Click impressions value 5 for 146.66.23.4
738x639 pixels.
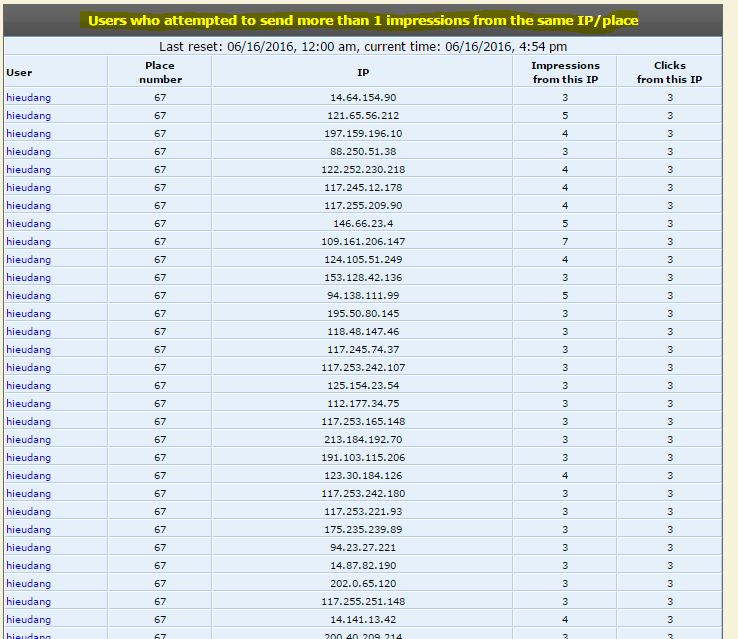565,224
